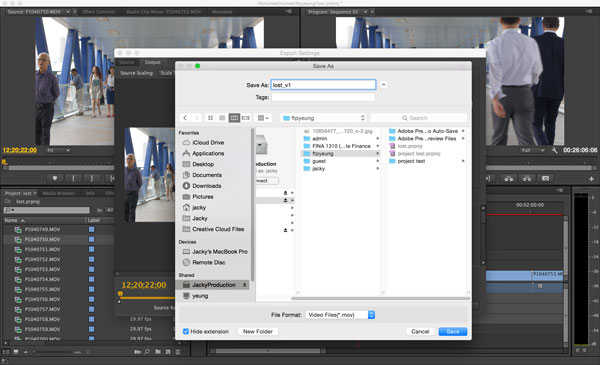The width and height of the screenshot is (600, 365).
Task: Open lowercase jacky home folder in sidebar
Action: tap(194, 207)
